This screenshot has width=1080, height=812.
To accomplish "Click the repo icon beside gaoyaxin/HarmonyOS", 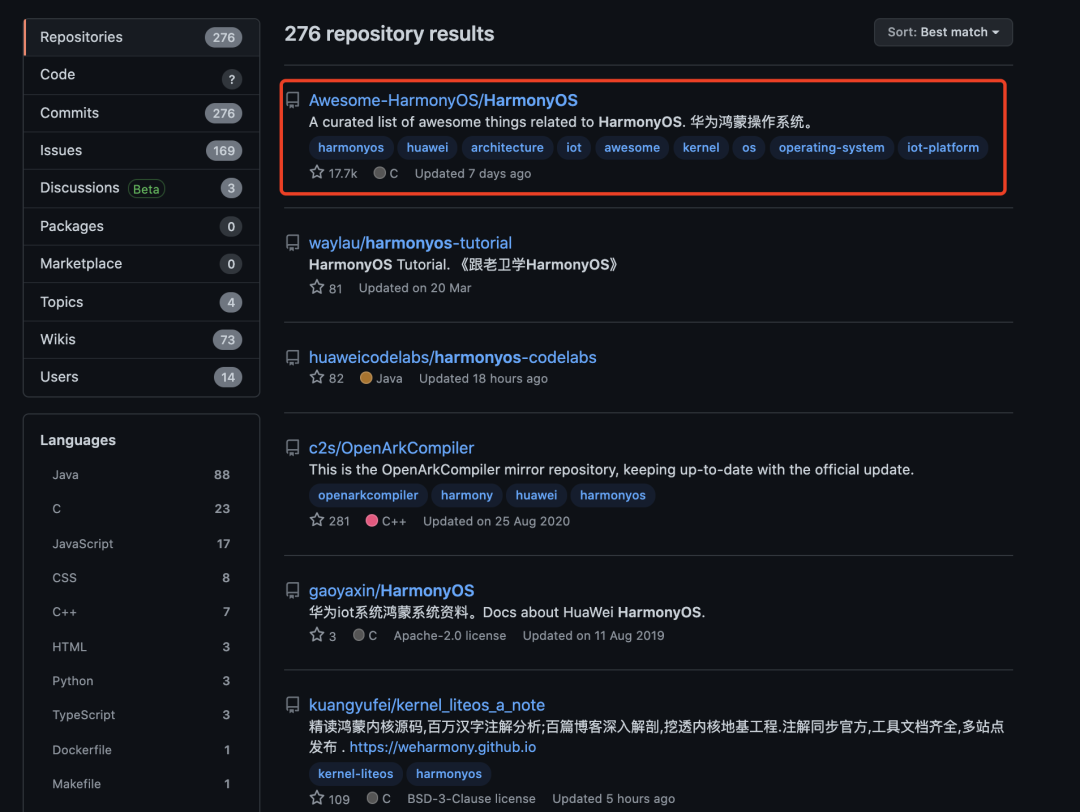I will click(293, 591).
